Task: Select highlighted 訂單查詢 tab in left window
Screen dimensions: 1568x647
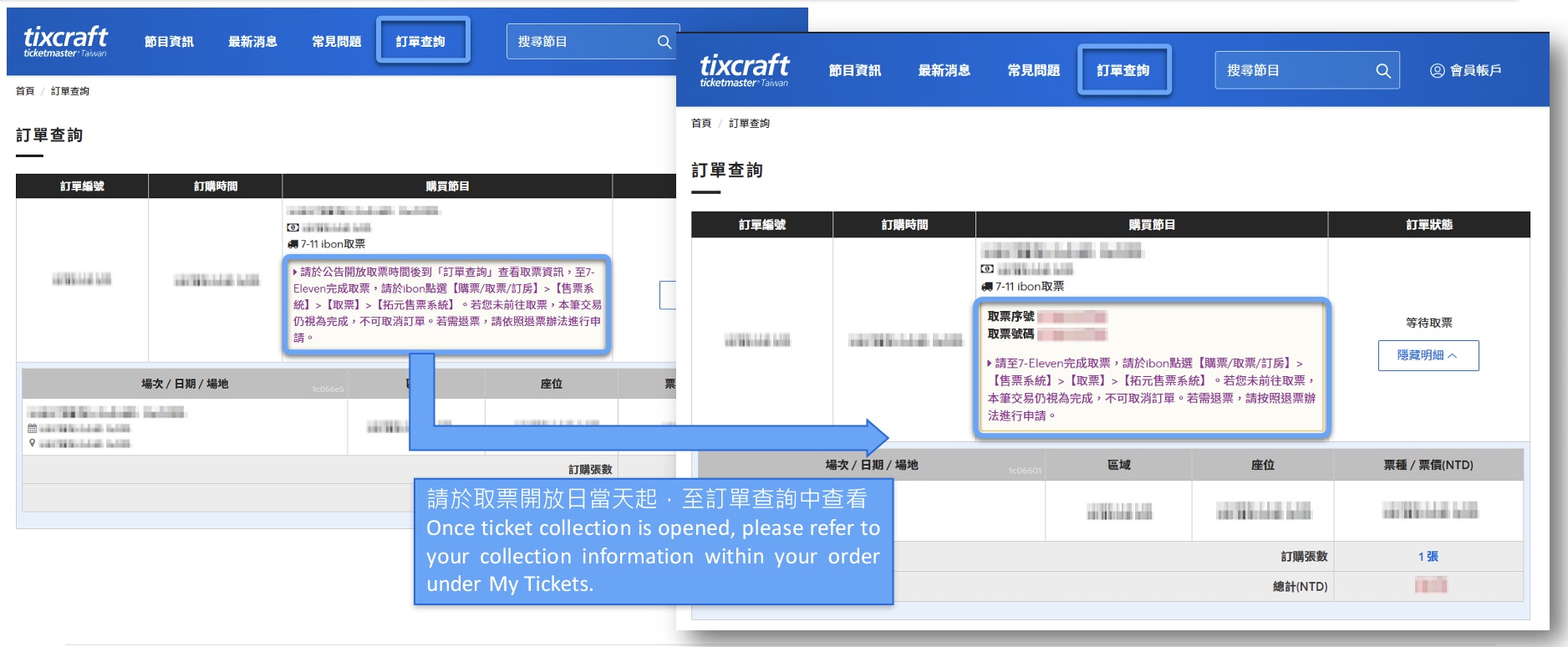Action: (420, 42)
